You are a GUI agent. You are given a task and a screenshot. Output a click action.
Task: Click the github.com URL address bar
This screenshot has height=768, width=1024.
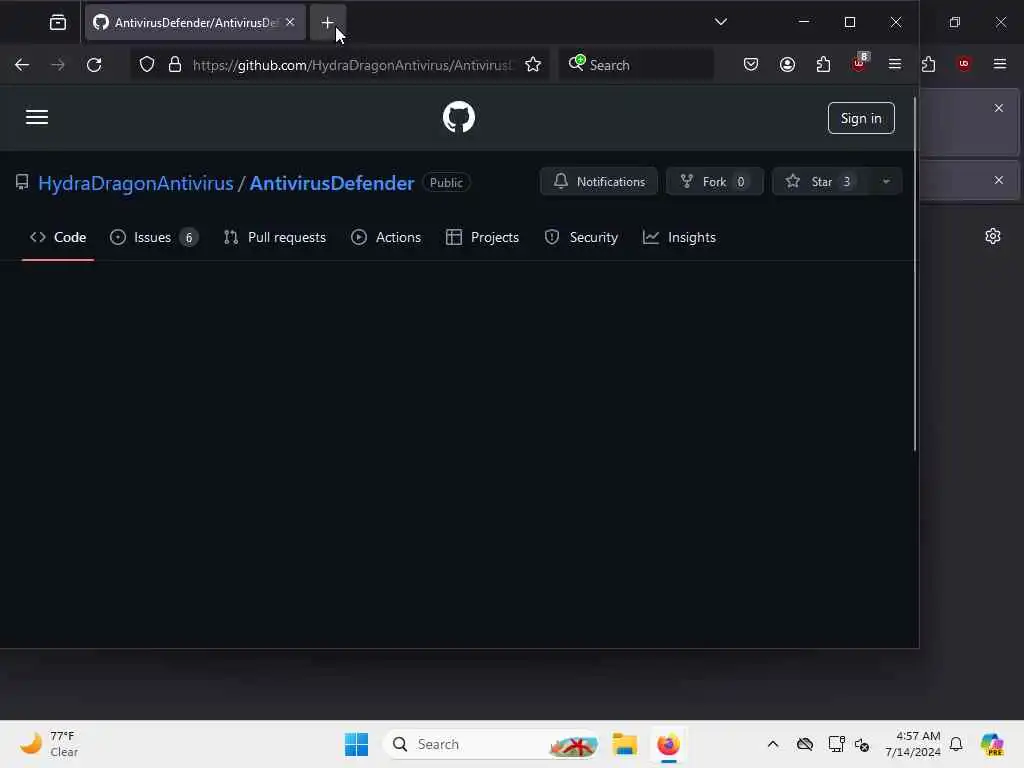point(351,65)
